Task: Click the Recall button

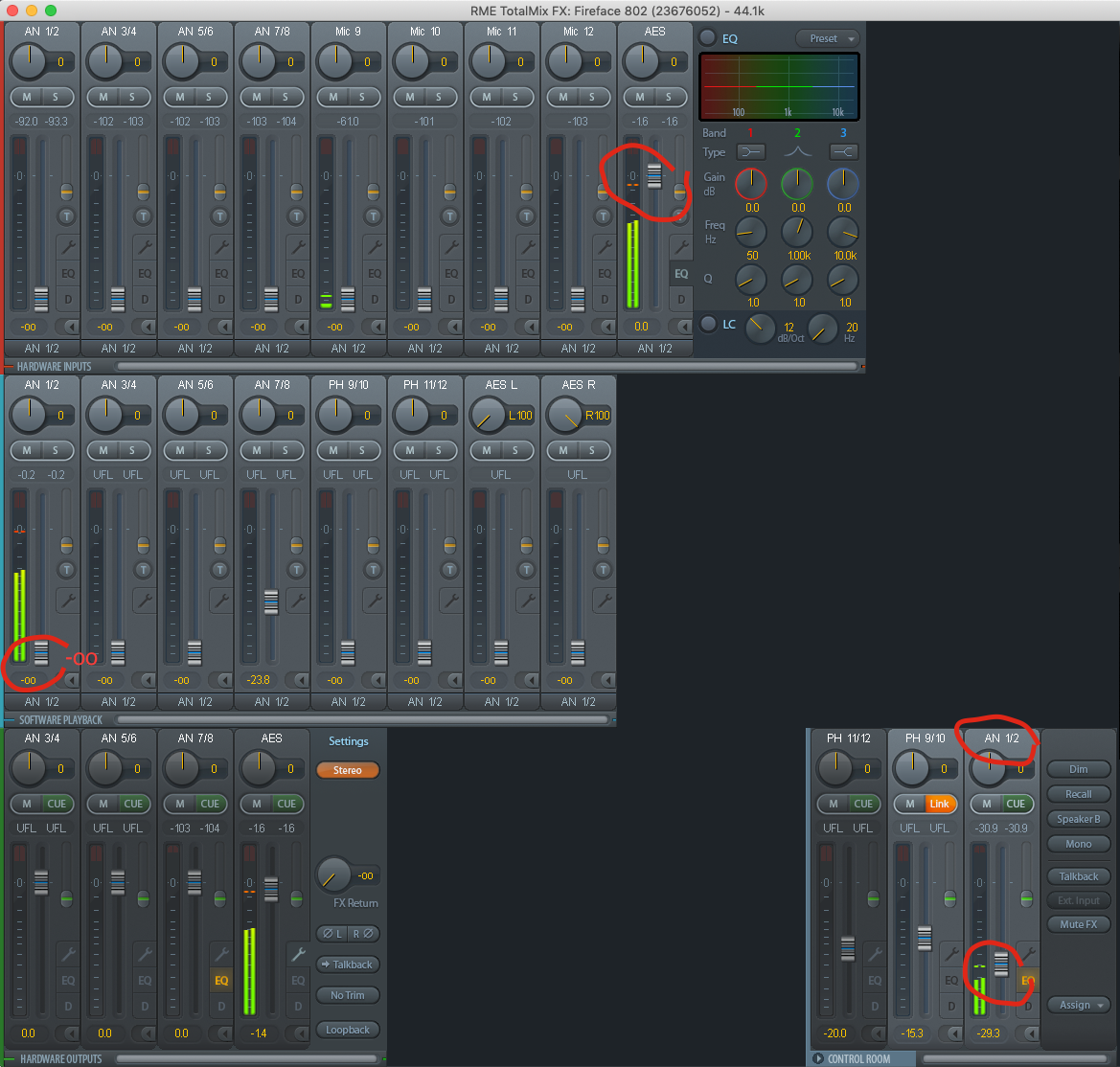Action: 1079,794
